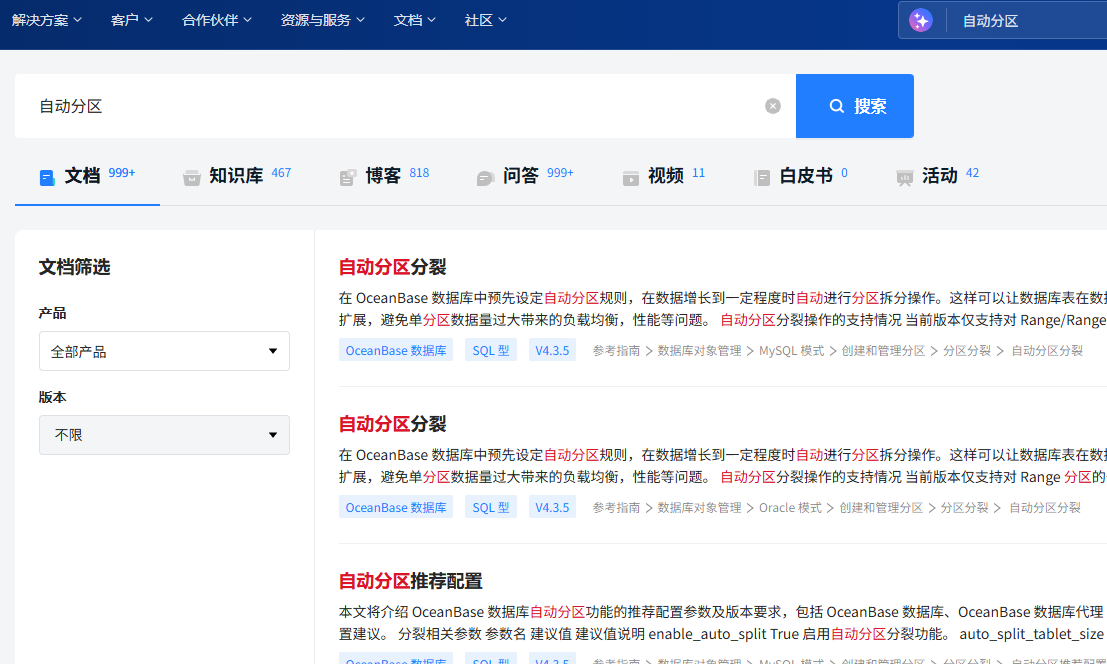
Task: Click the 知识库 tab archive icon
Action: click(191, 178)
